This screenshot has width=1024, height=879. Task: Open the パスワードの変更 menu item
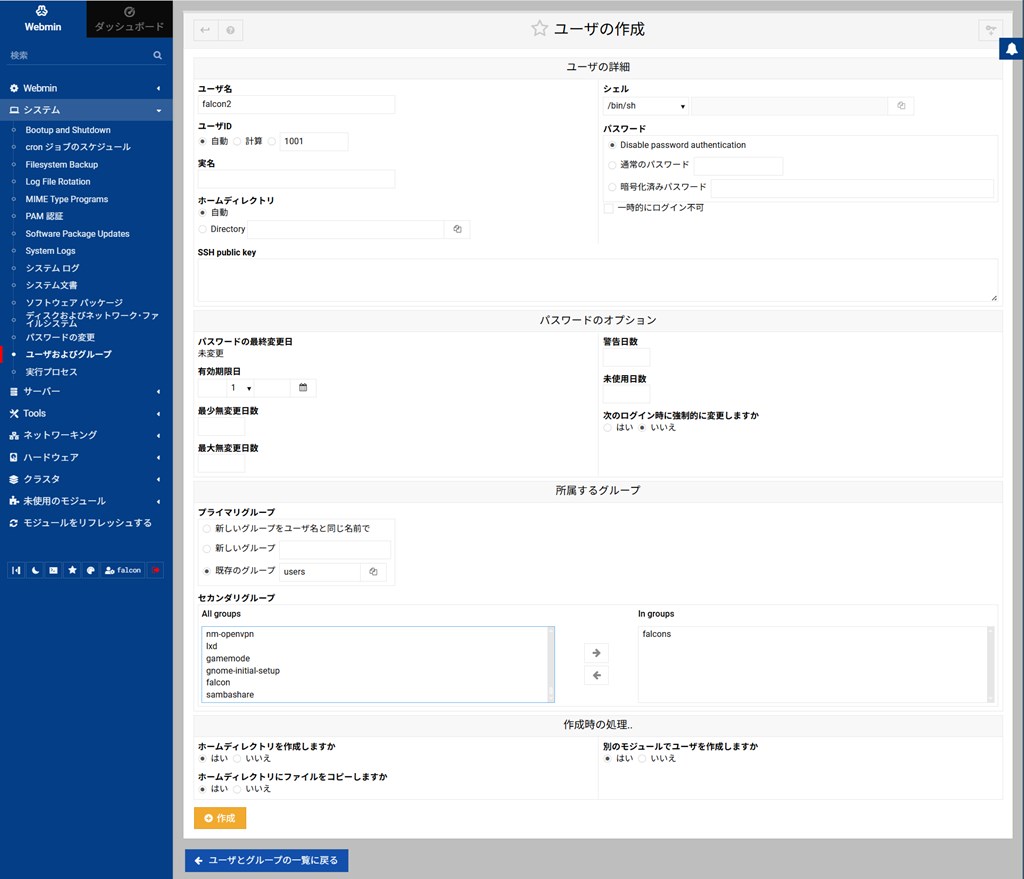click(60, 337)
